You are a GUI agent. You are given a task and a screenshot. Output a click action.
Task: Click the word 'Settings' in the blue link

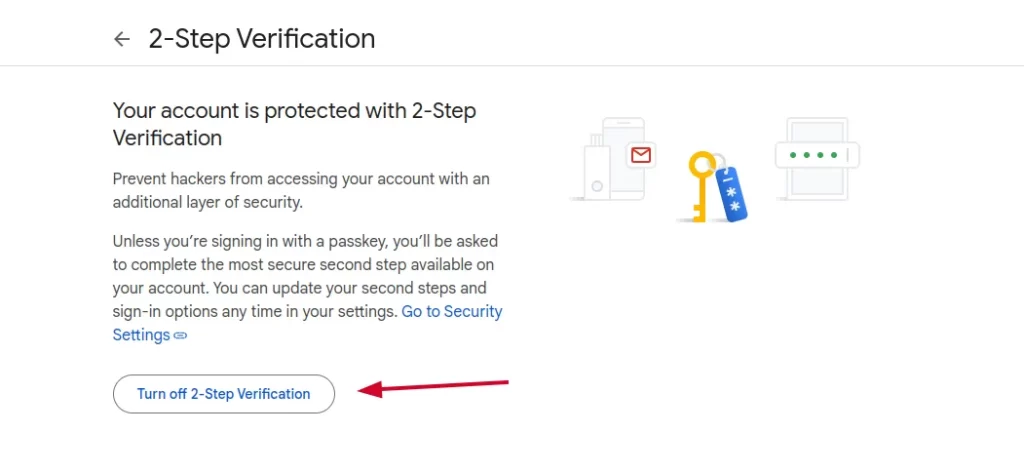pos(142,335)
